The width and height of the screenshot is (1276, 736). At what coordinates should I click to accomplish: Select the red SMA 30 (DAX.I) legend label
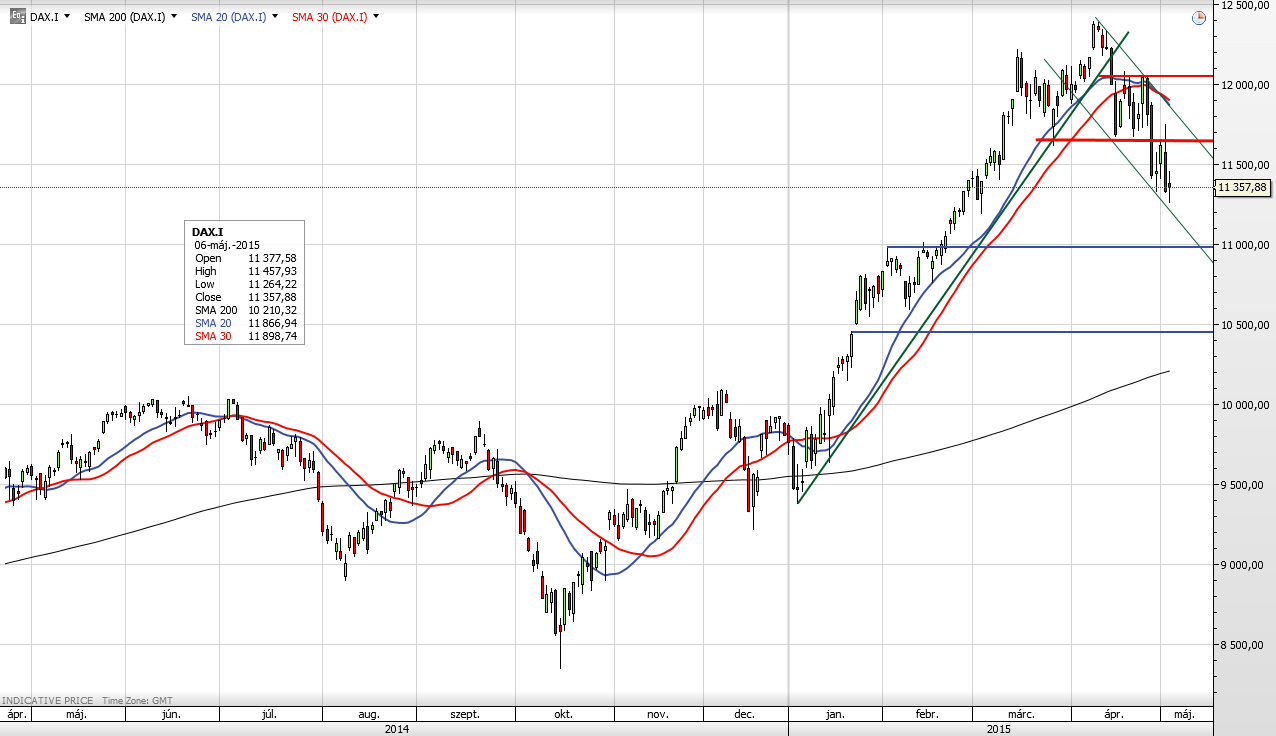coord(329,17)
